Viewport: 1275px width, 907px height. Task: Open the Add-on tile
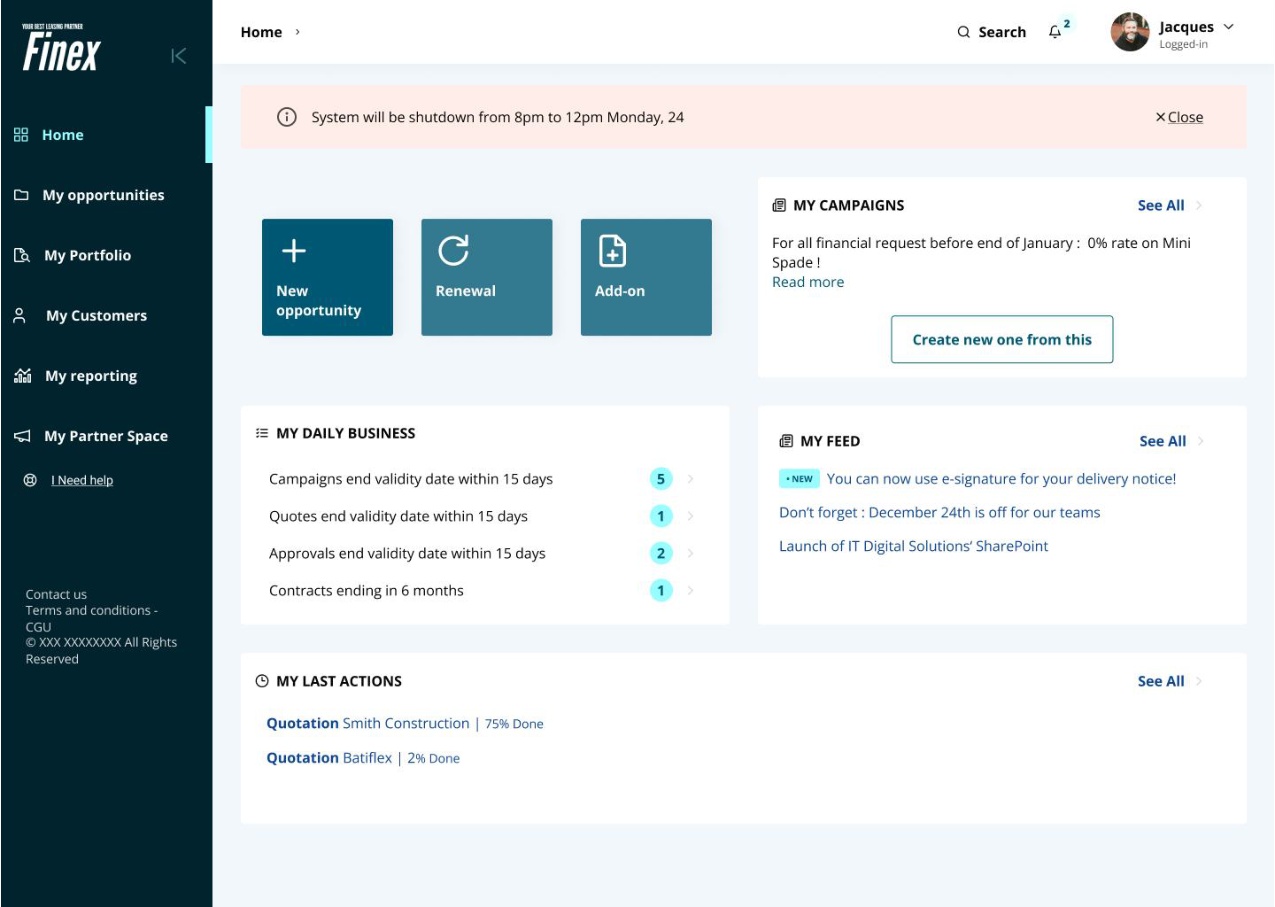(646, 277)
